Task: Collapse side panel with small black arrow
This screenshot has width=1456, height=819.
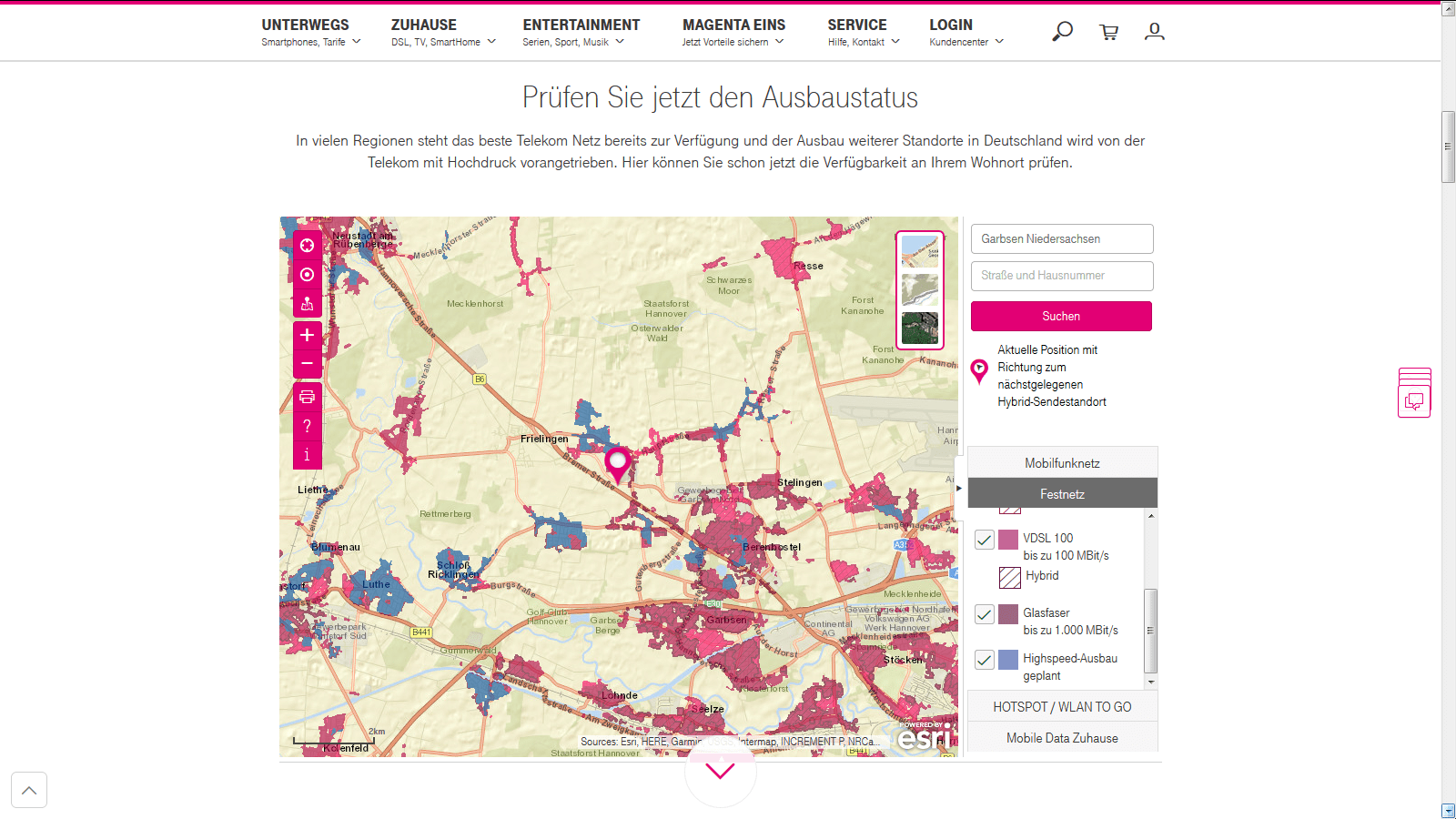Action: coord(958,489)
